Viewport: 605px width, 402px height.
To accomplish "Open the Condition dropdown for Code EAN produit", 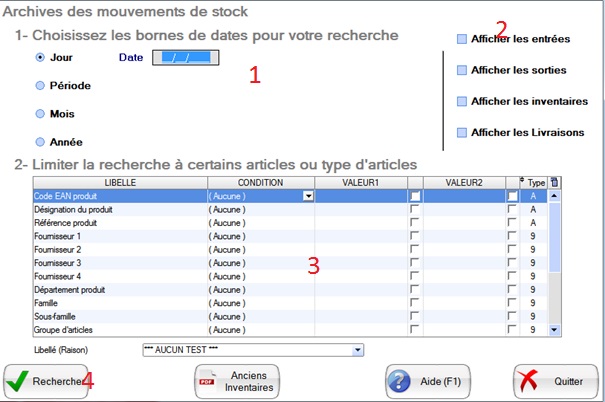I will click(x=308, y=197).
